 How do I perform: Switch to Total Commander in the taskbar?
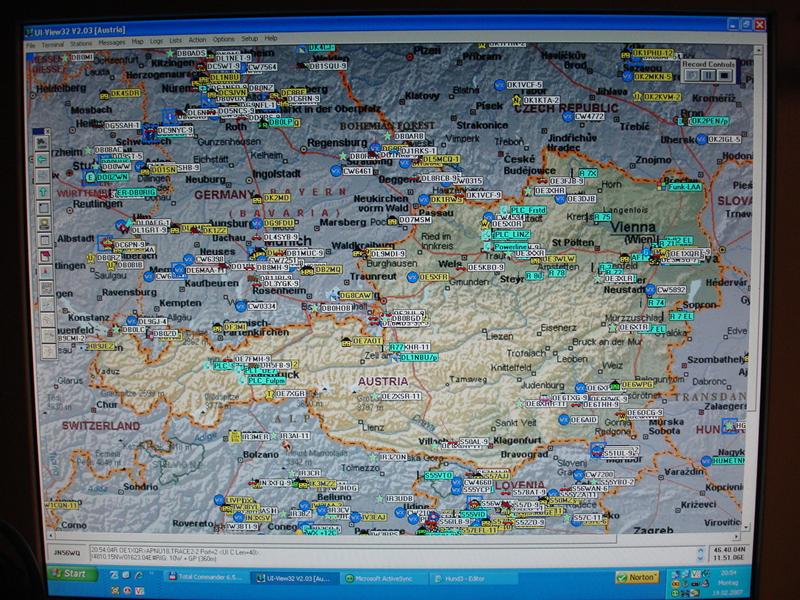[206, 577]
